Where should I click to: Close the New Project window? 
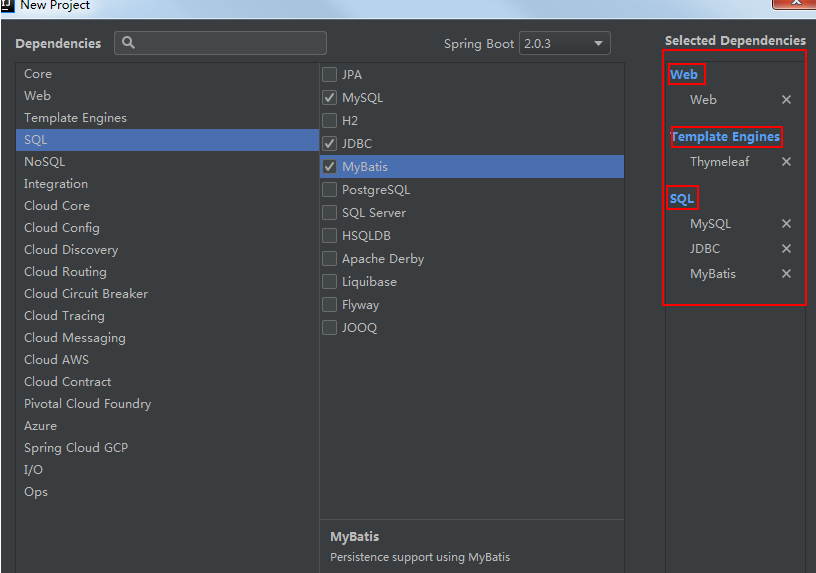point(794,4)
